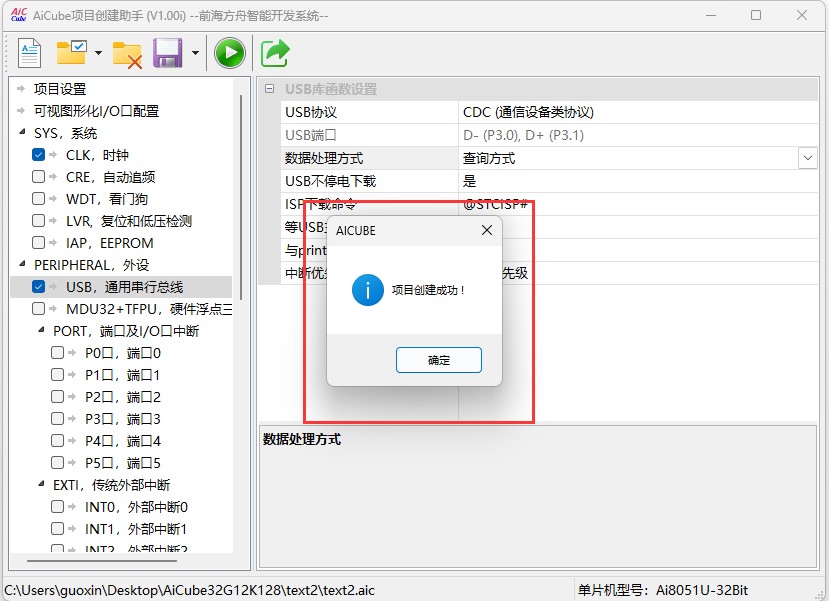Collapse the SYS 系统 tree node

22,132
